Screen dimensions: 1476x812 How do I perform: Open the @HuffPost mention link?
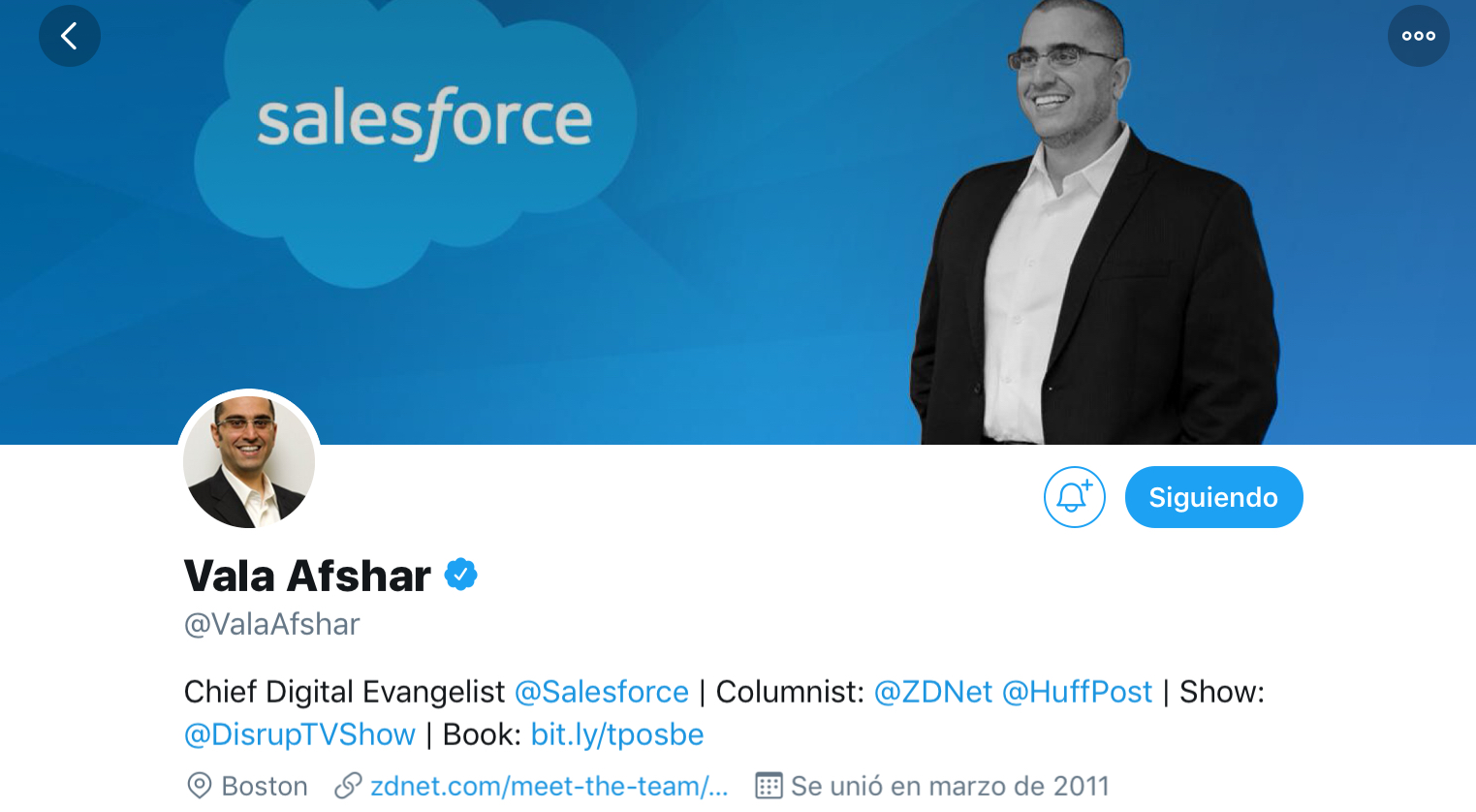tap(1077, 692)
